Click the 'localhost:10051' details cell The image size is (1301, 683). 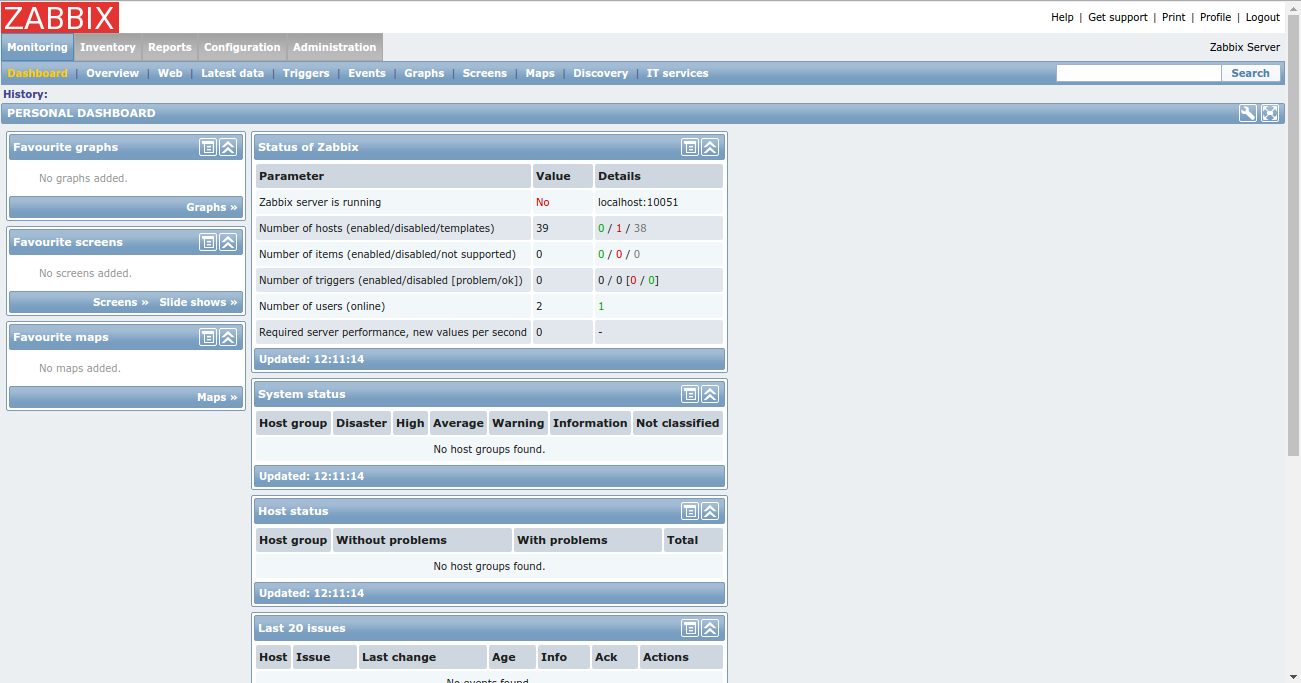point(658,202)
